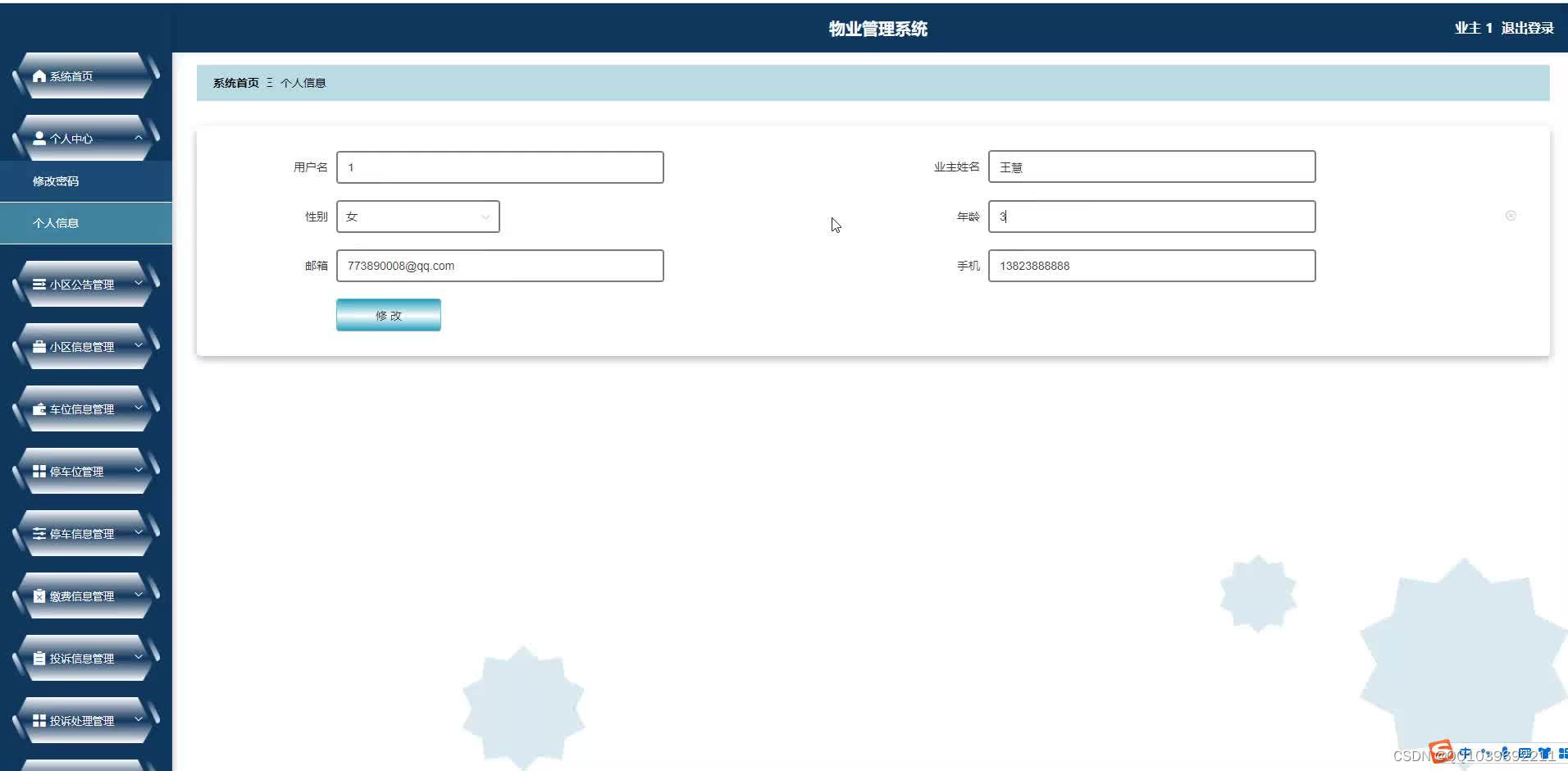Click the Sogou input method S logo

1441,750
